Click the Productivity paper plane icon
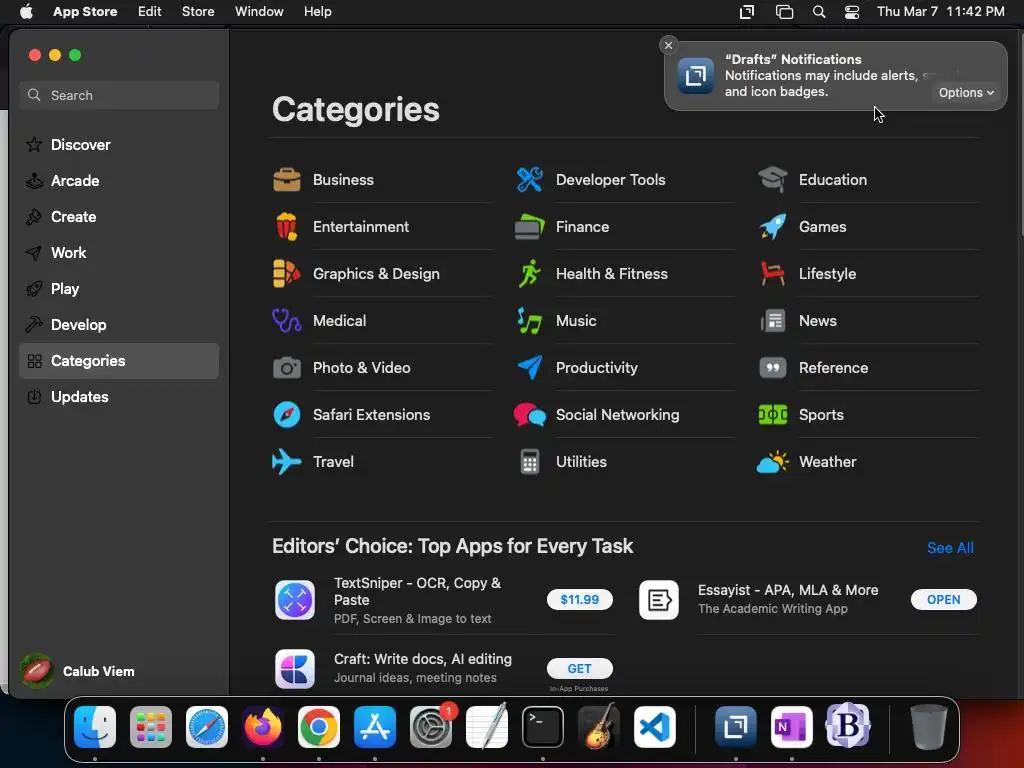The image size is (1024, 768). [x=530, y=368]
